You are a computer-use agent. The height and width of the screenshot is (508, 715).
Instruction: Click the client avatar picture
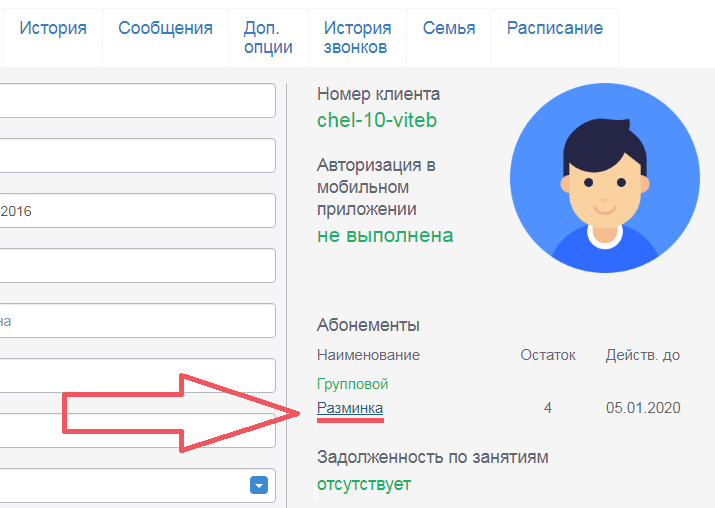(605, 178)
